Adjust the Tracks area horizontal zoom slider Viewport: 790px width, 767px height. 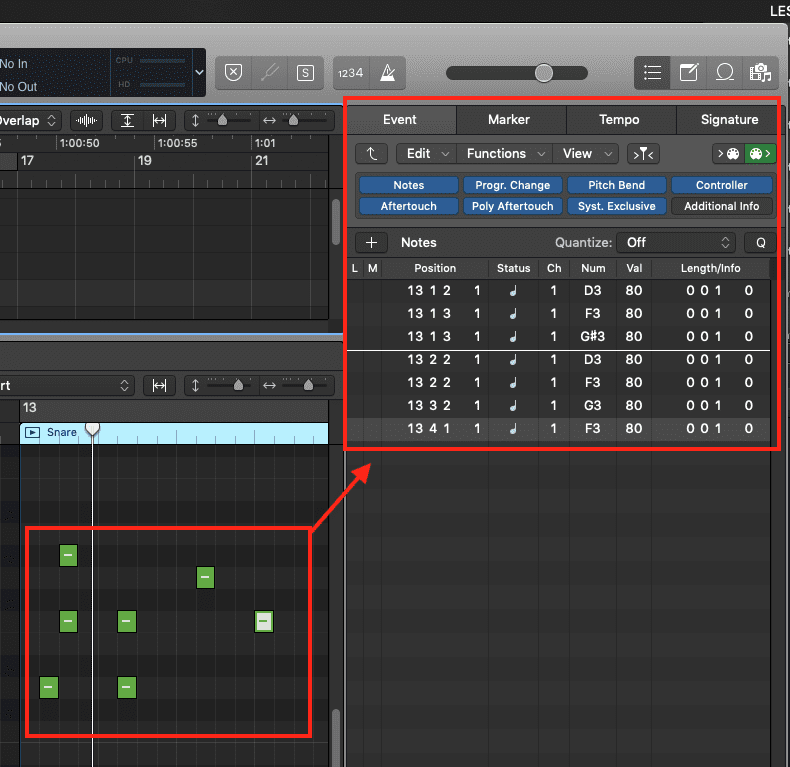coord(293,120)
